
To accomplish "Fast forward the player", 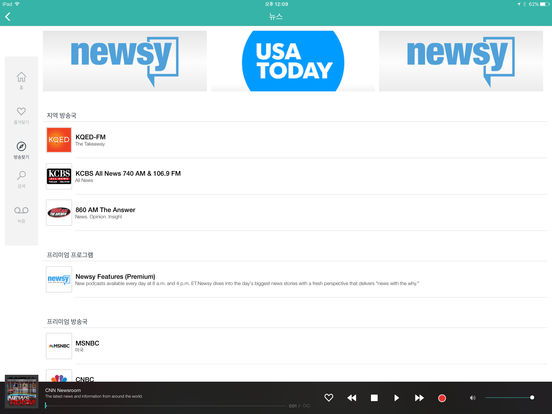I will (x=419, y=398).
